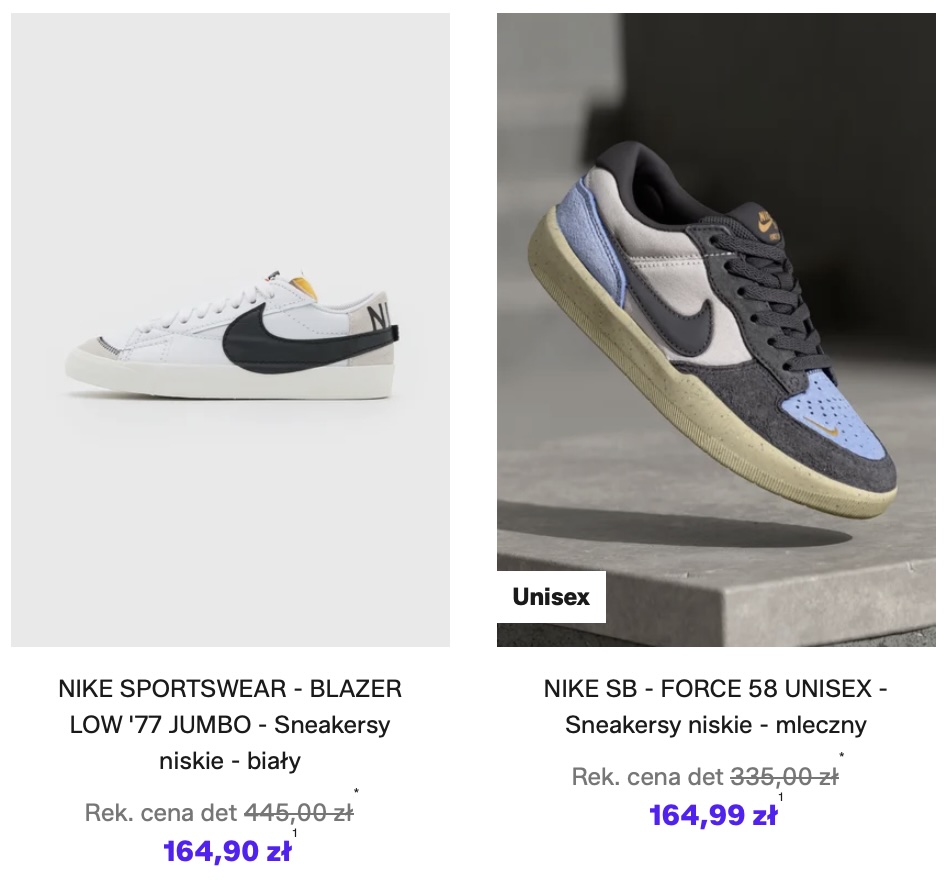
Task: Open the NIKE SB - FORCE 58 UNISEX title
Action: point(716,707)
